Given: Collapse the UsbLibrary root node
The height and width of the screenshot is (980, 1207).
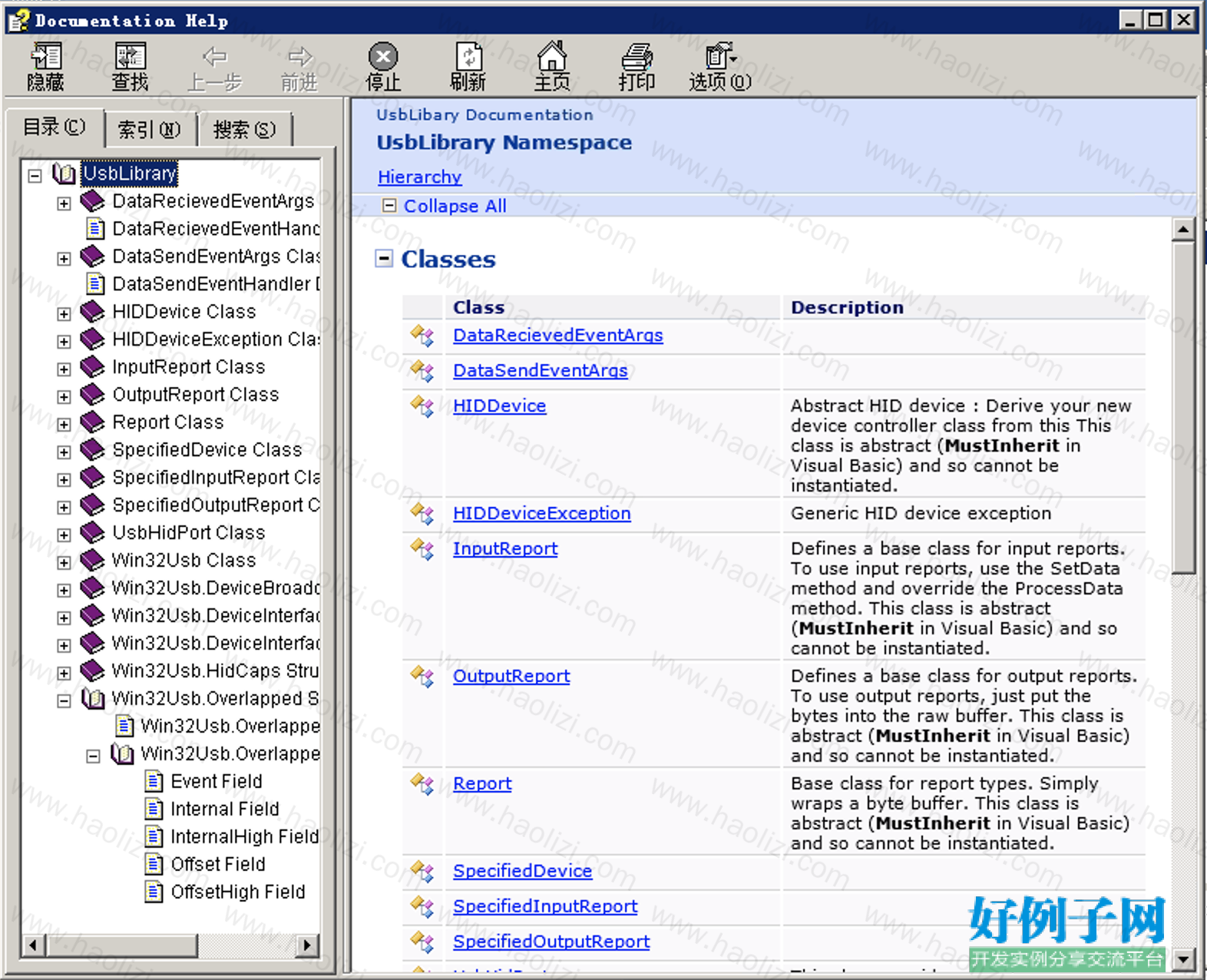Looking at the screenshot, I should 35,176.
